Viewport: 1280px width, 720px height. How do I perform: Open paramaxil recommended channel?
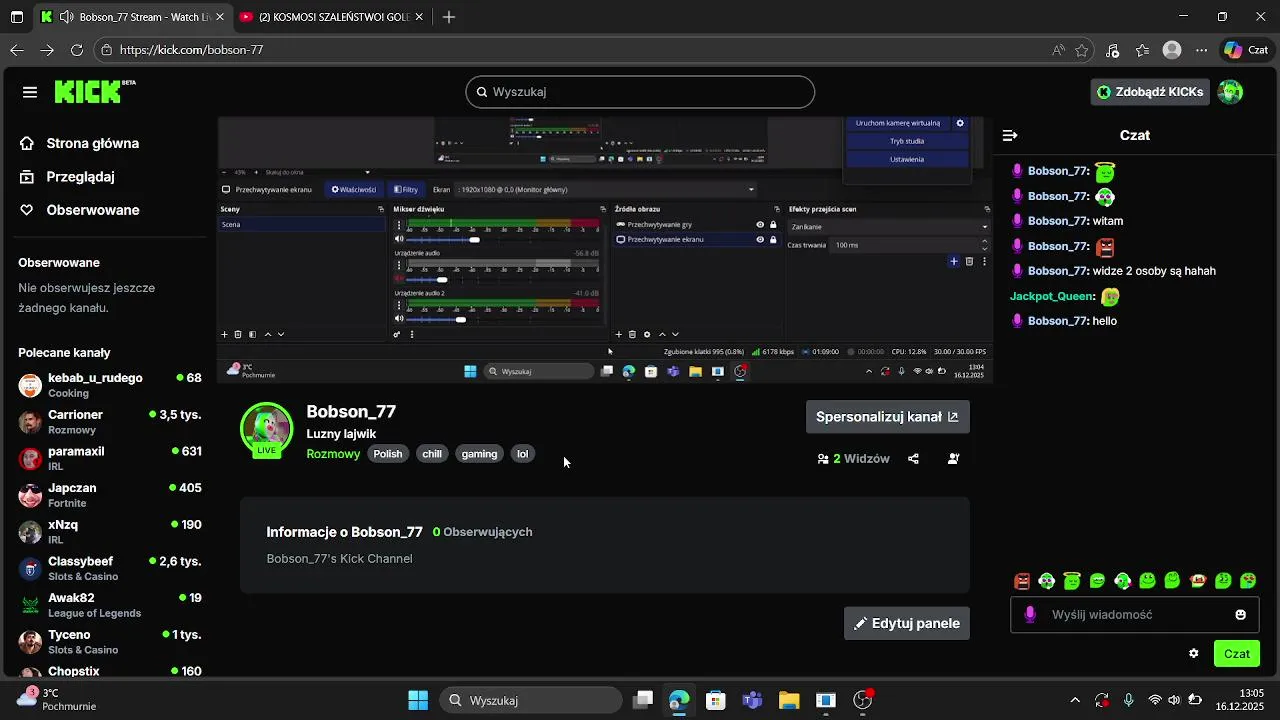[110, 459]
